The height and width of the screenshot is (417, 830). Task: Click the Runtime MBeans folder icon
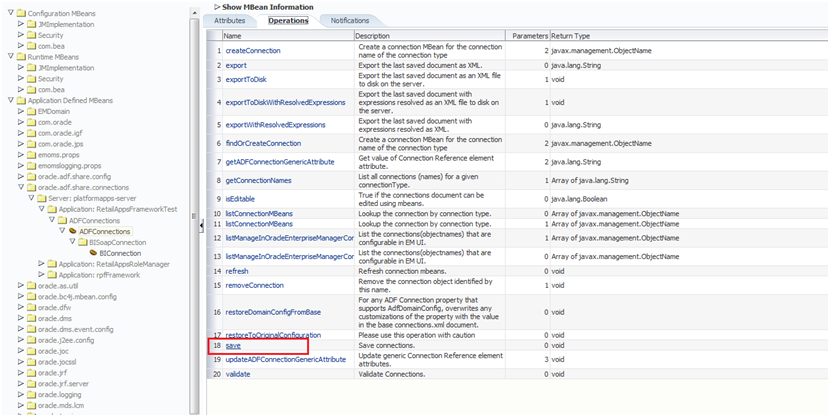21,57
